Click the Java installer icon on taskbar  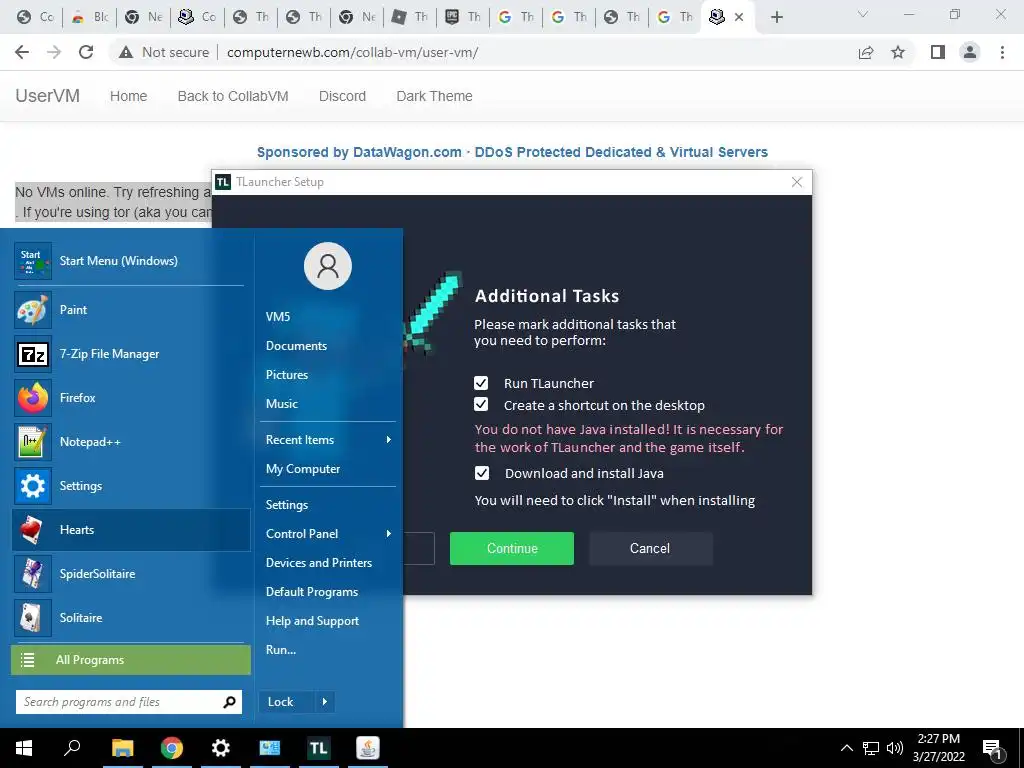[x=368, y=748]
